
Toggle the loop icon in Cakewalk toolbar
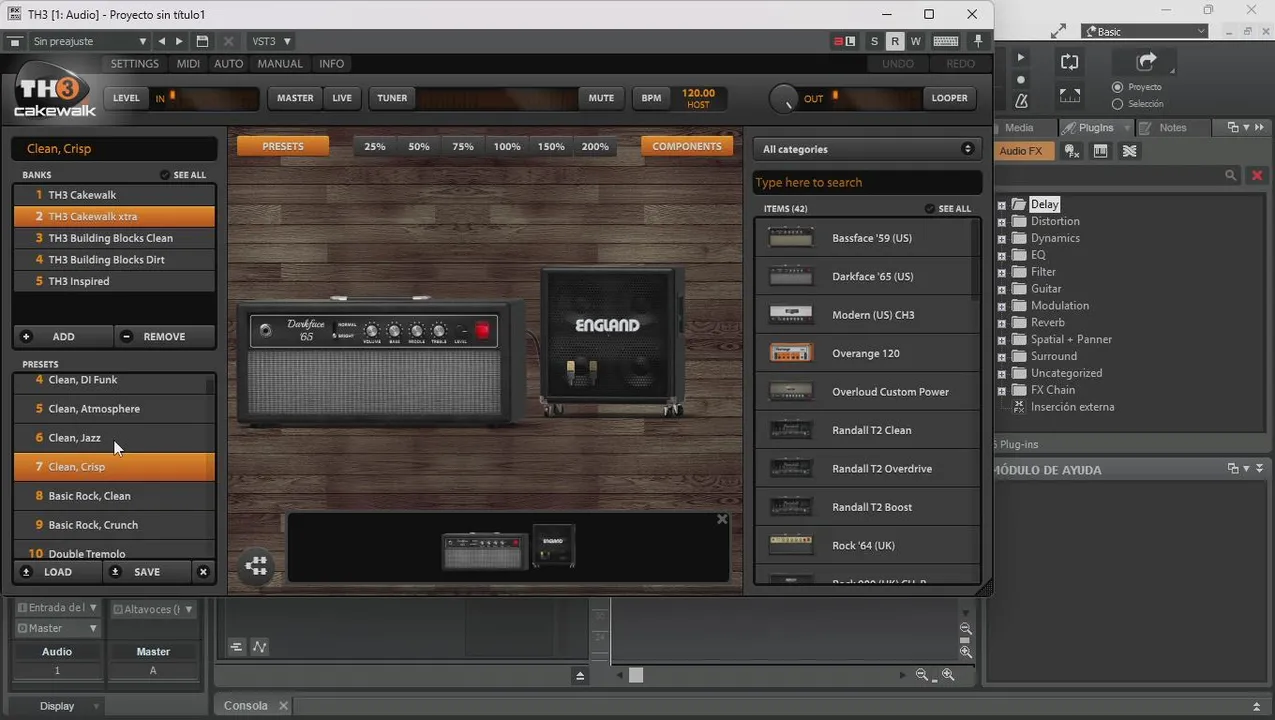(1069, 62)
